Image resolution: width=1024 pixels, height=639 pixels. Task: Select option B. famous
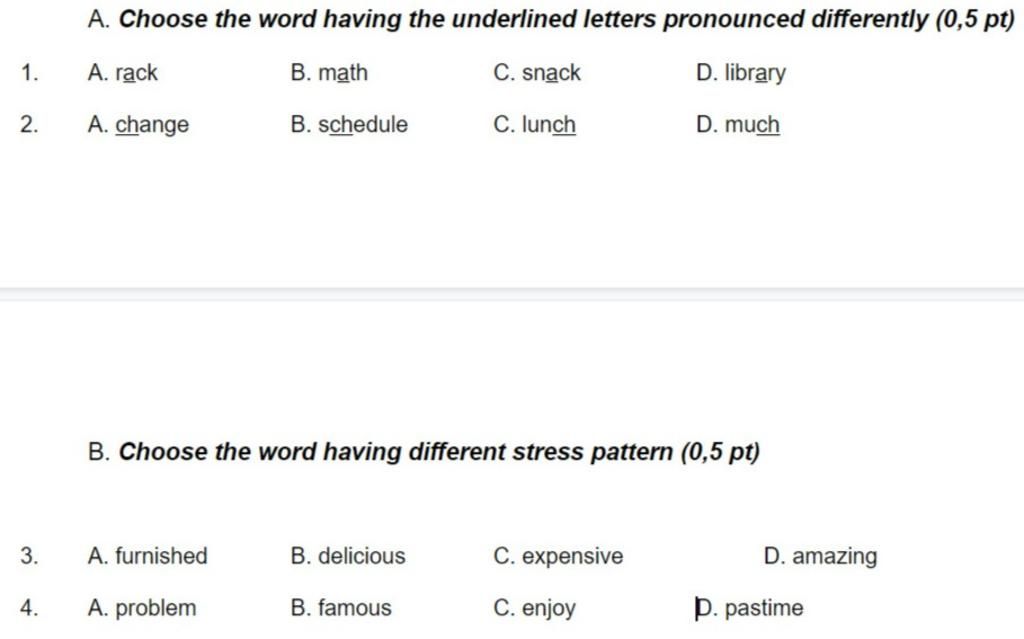click(x=341, y=608)
